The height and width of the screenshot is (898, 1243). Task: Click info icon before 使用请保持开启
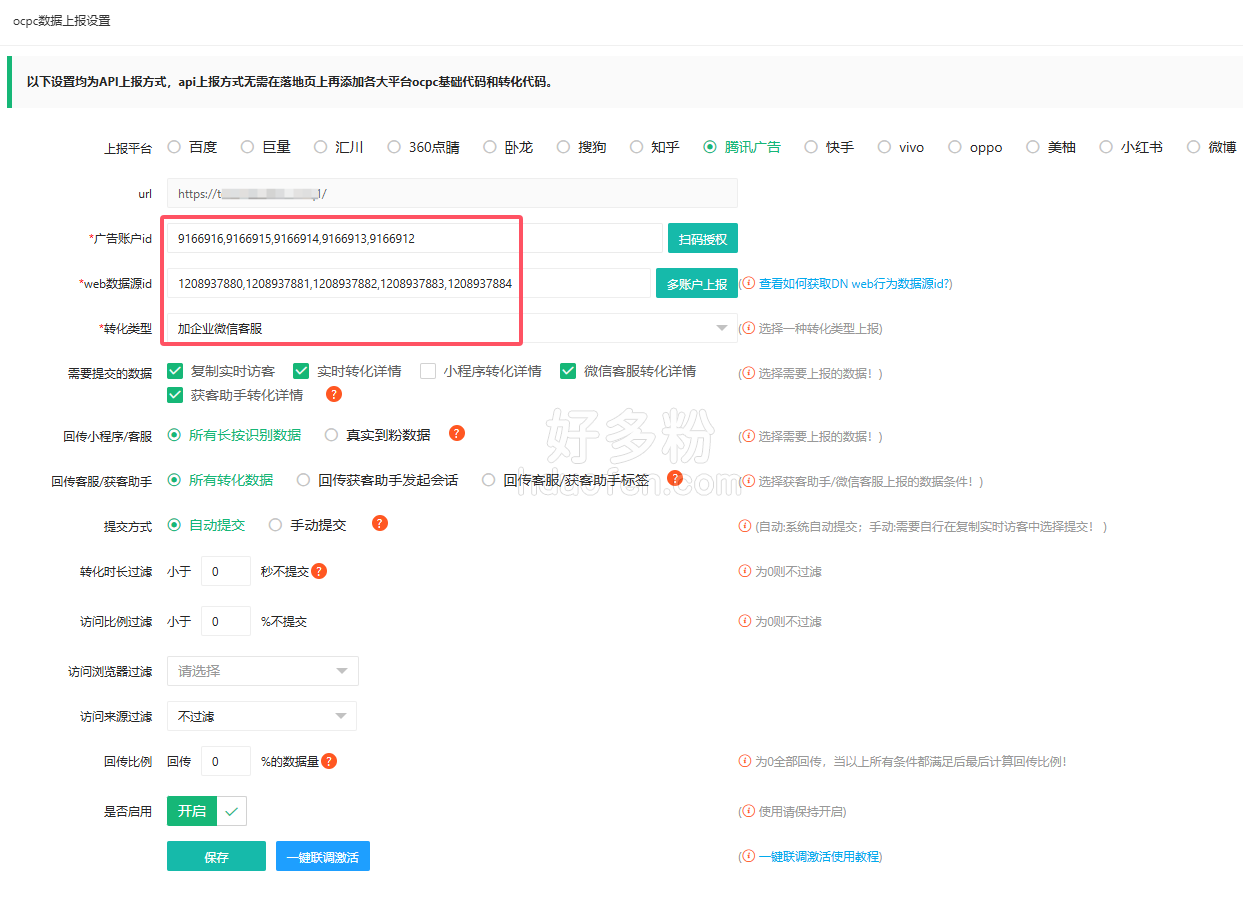748,811
